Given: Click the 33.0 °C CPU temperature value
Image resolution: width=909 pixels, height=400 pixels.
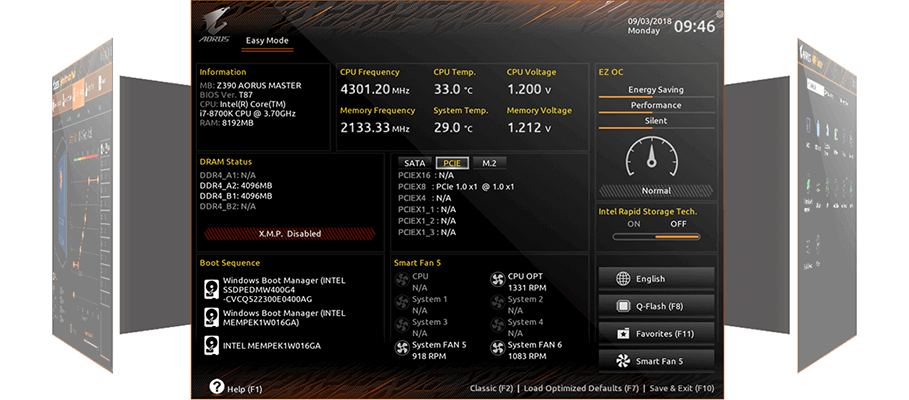Looking at the screenshot, I should click(x=453, y=90).
